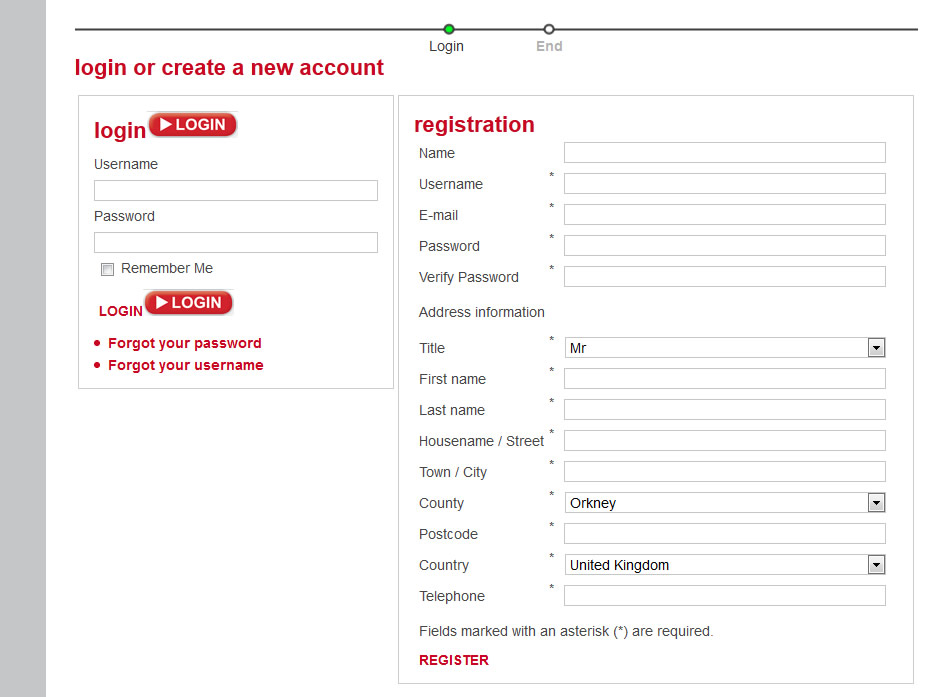Open the Title dropdown showing Mr
Image resolution: width=935 pixels, height=697 pixels.
click(725, 348)
